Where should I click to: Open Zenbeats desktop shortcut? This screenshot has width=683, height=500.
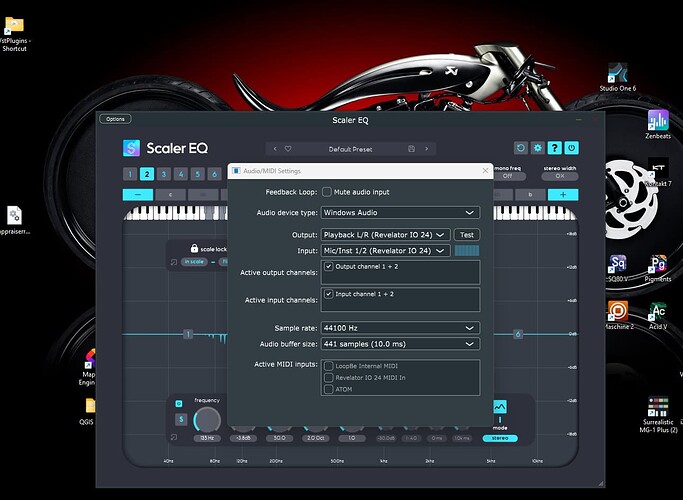coord(658,124)
